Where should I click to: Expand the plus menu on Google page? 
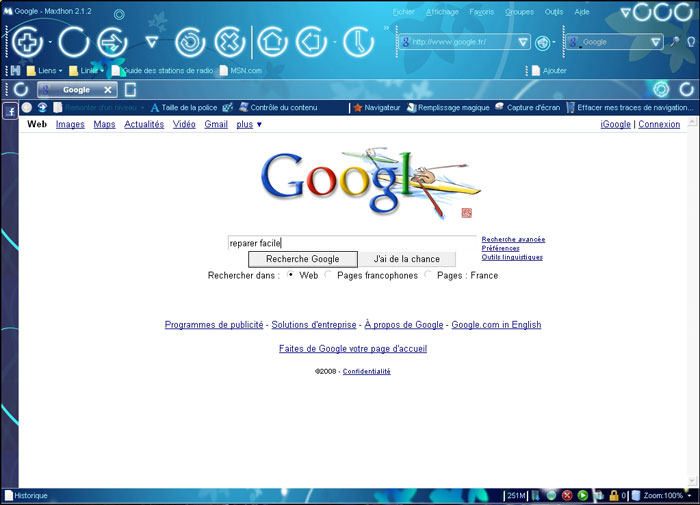click(x=249, y=125)
